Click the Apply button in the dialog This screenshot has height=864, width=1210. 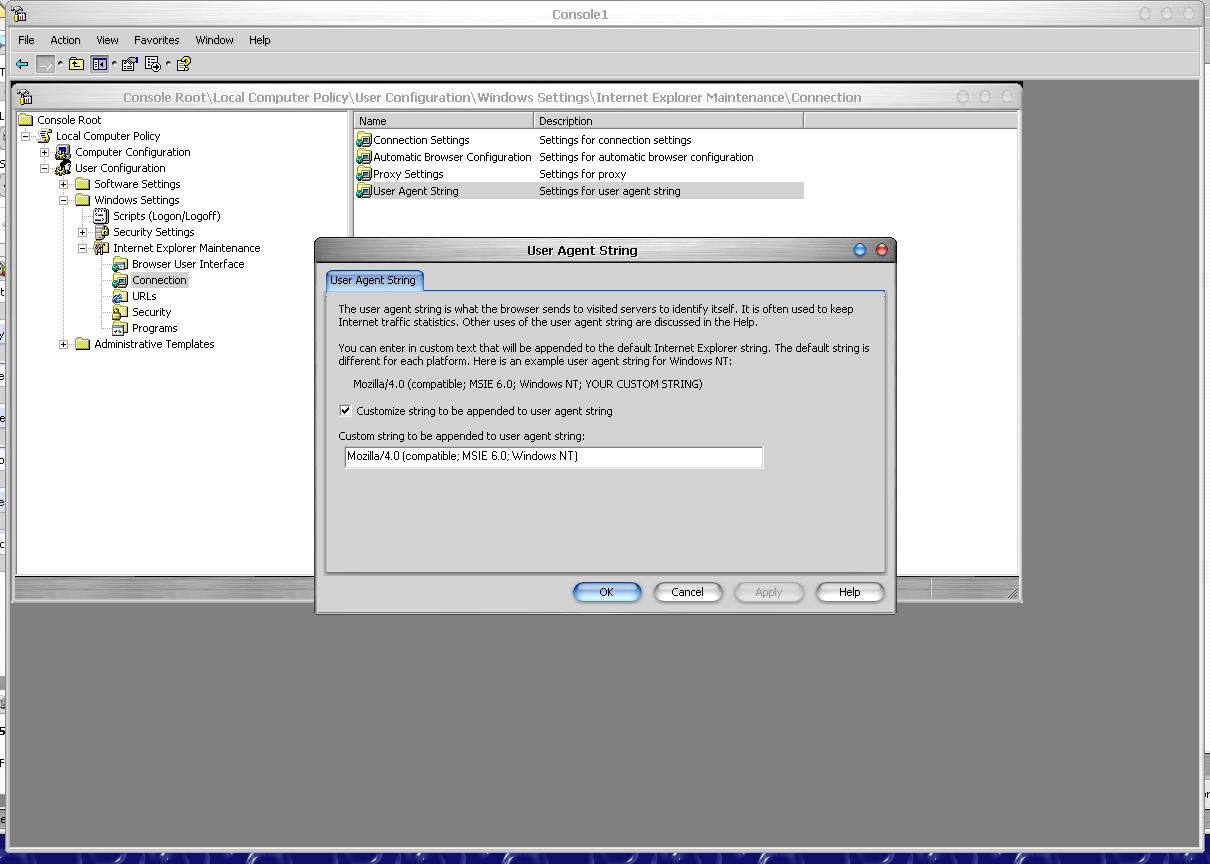[768, 592]
